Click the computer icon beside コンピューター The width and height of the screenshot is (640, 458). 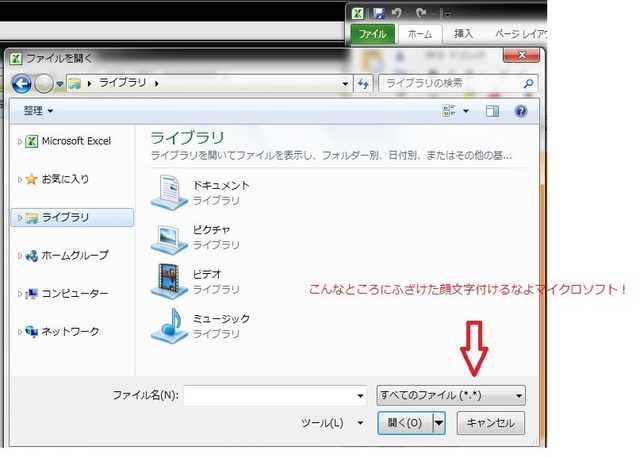(31, 294)
